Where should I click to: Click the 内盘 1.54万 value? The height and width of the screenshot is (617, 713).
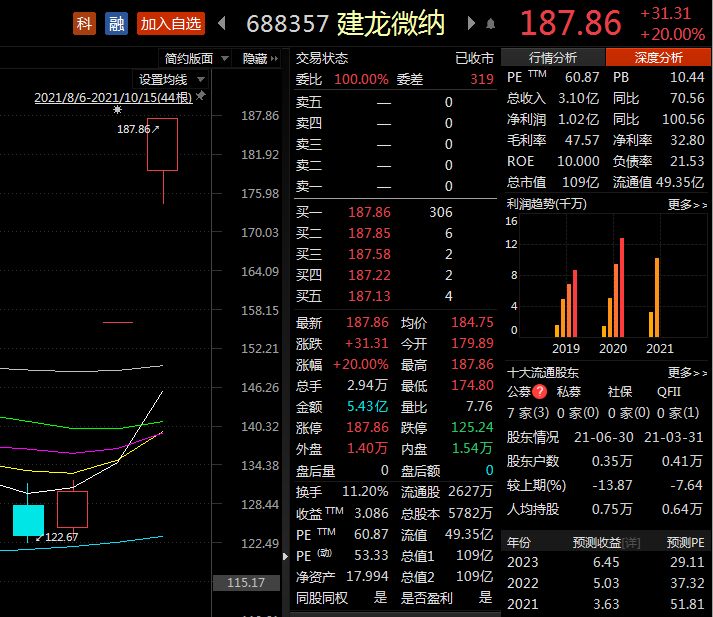click(x=472, y=449)
